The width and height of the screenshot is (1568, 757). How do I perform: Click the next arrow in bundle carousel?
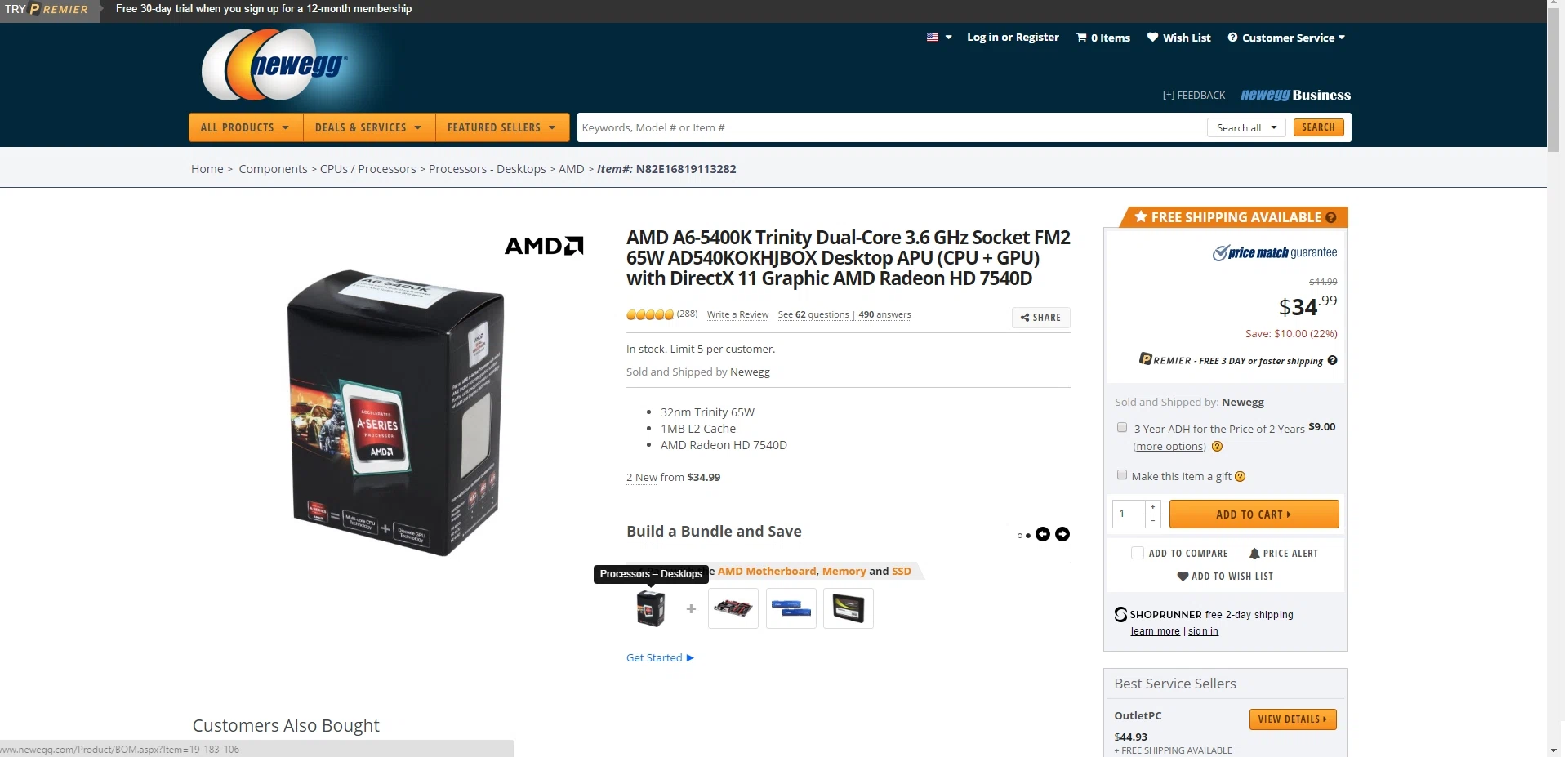click(1062, 534)
